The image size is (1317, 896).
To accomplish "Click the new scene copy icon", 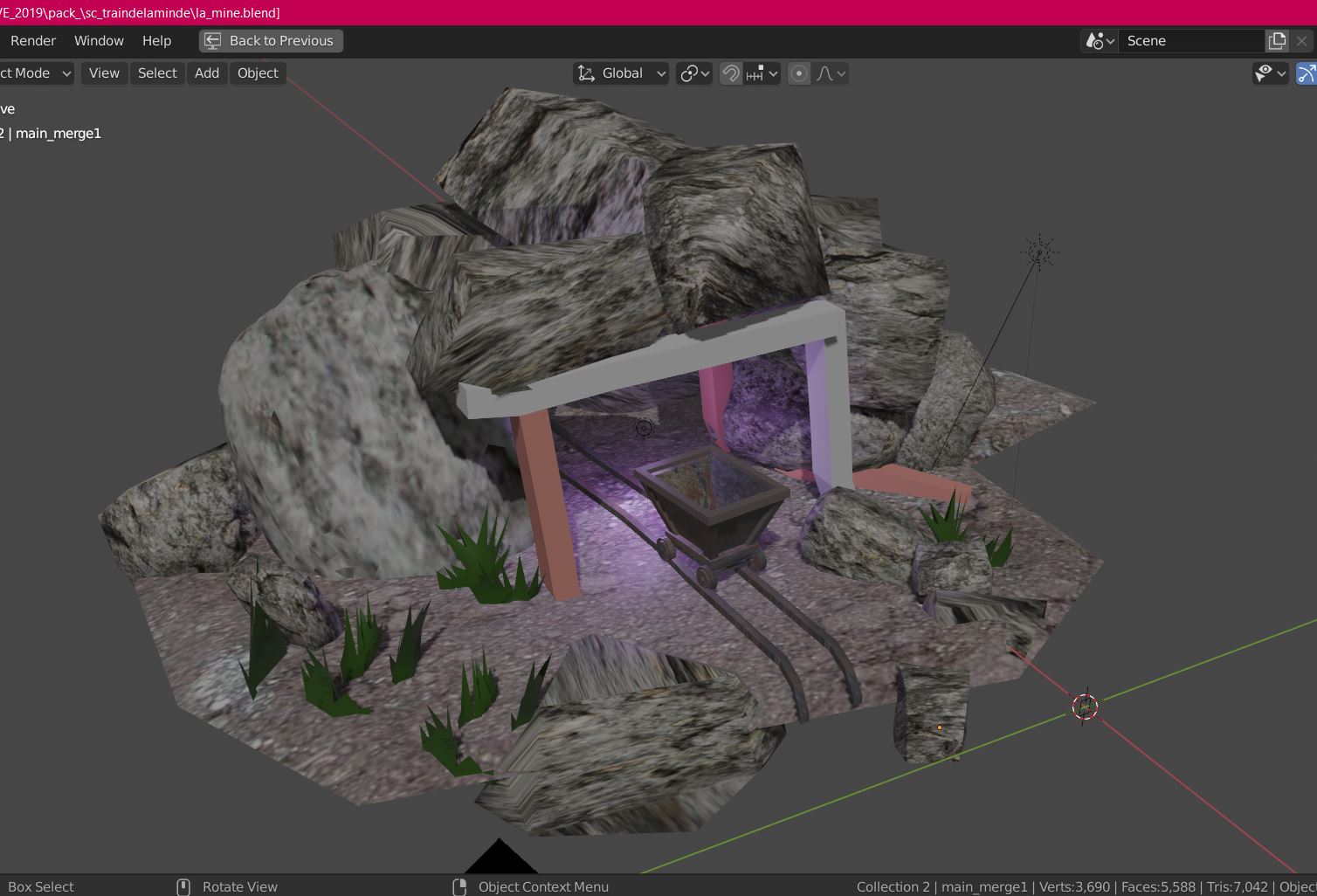I will point(1277,41).
